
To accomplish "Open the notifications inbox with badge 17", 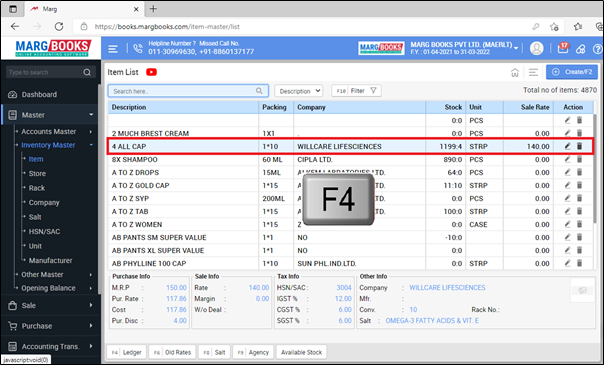I will (x=562, y=48).
